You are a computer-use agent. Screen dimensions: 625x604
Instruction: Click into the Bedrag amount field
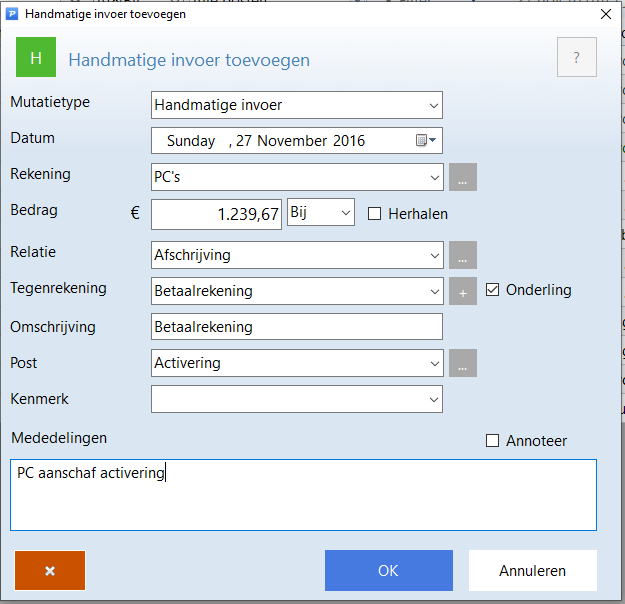tap(216, 214)
